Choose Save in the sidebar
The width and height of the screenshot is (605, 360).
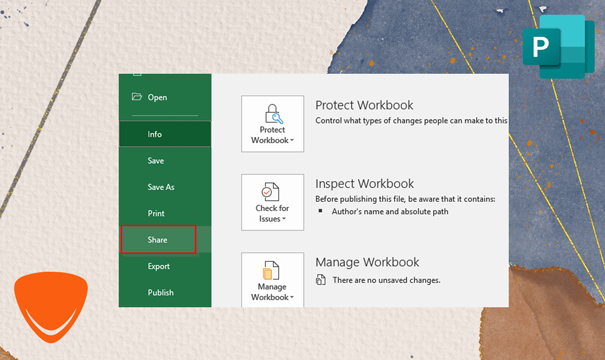pyautogui.click(x=165, y=161)
